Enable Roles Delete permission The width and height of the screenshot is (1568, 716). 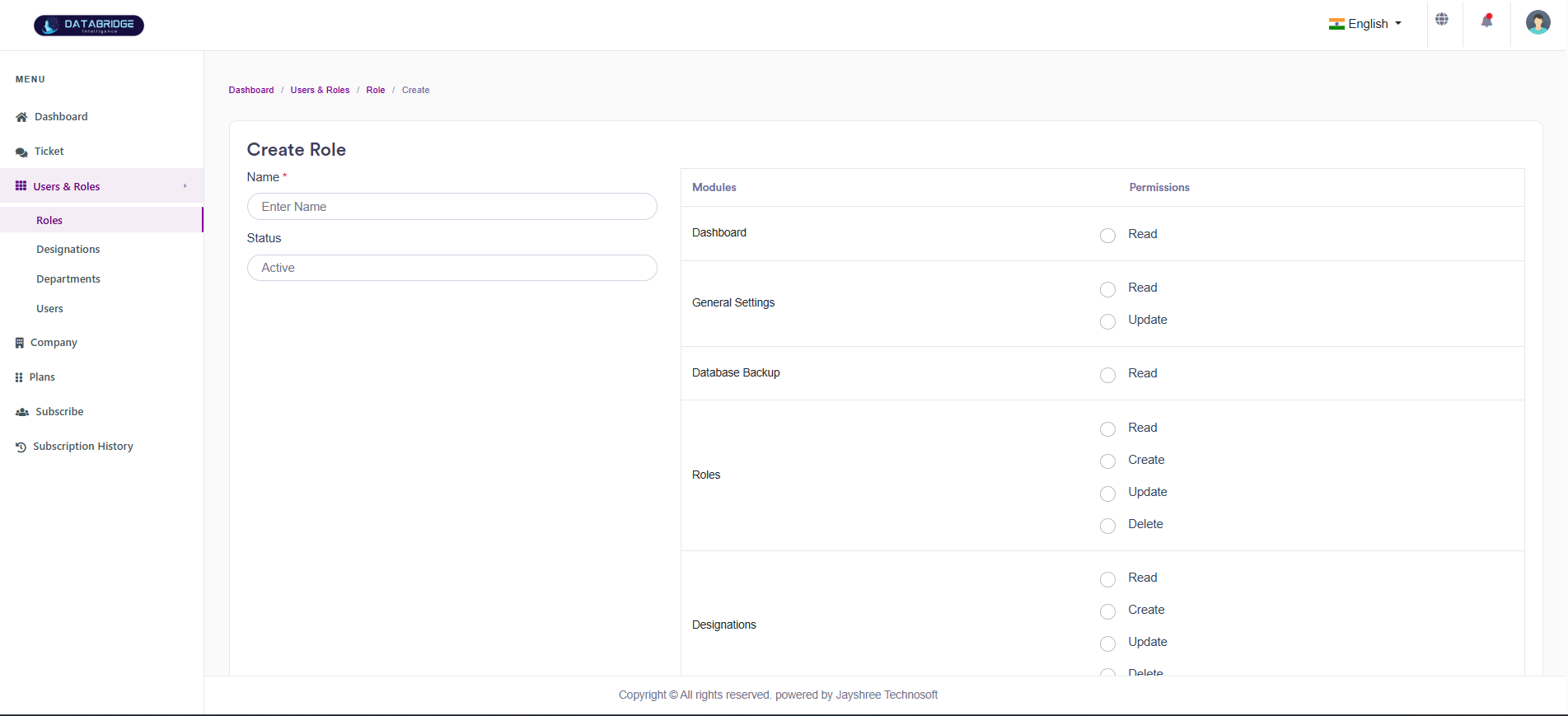tap(1108, 526)
